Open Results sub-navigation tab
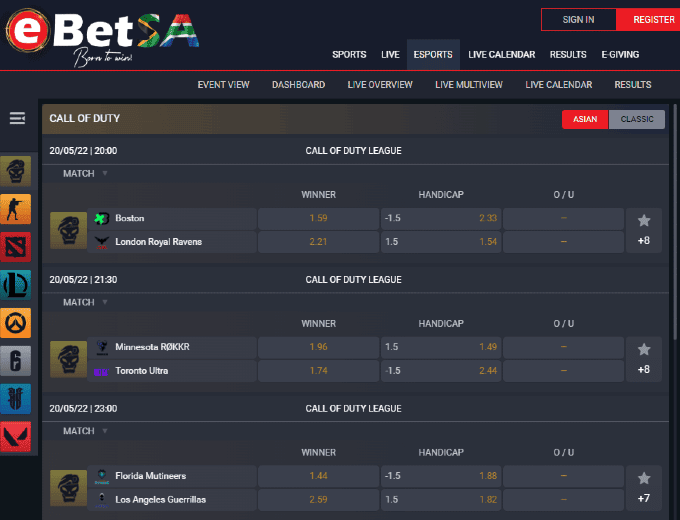The image size is (680, 520). pyautogui.click(x=633, y=85)
